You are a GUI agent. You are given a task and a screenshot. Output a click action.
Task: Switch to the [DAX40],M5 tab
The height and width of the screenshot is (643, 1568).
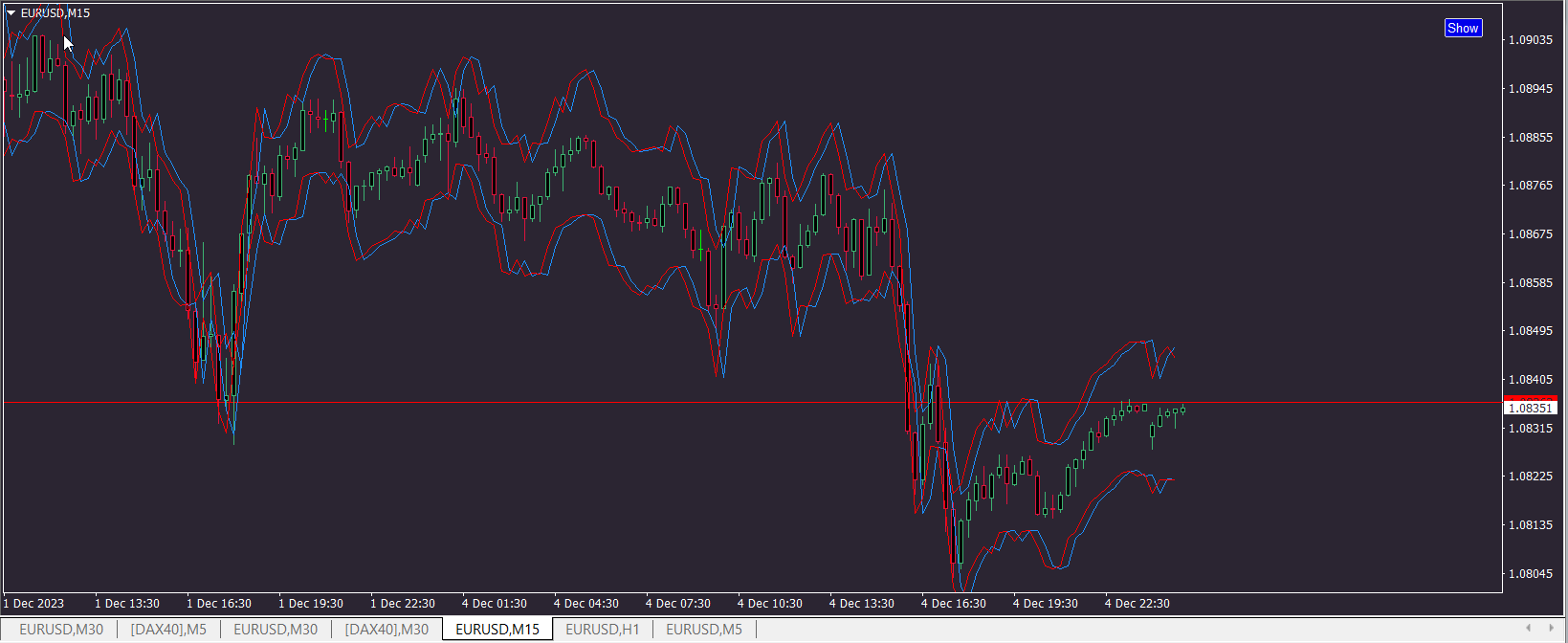(x=168, y=629)
